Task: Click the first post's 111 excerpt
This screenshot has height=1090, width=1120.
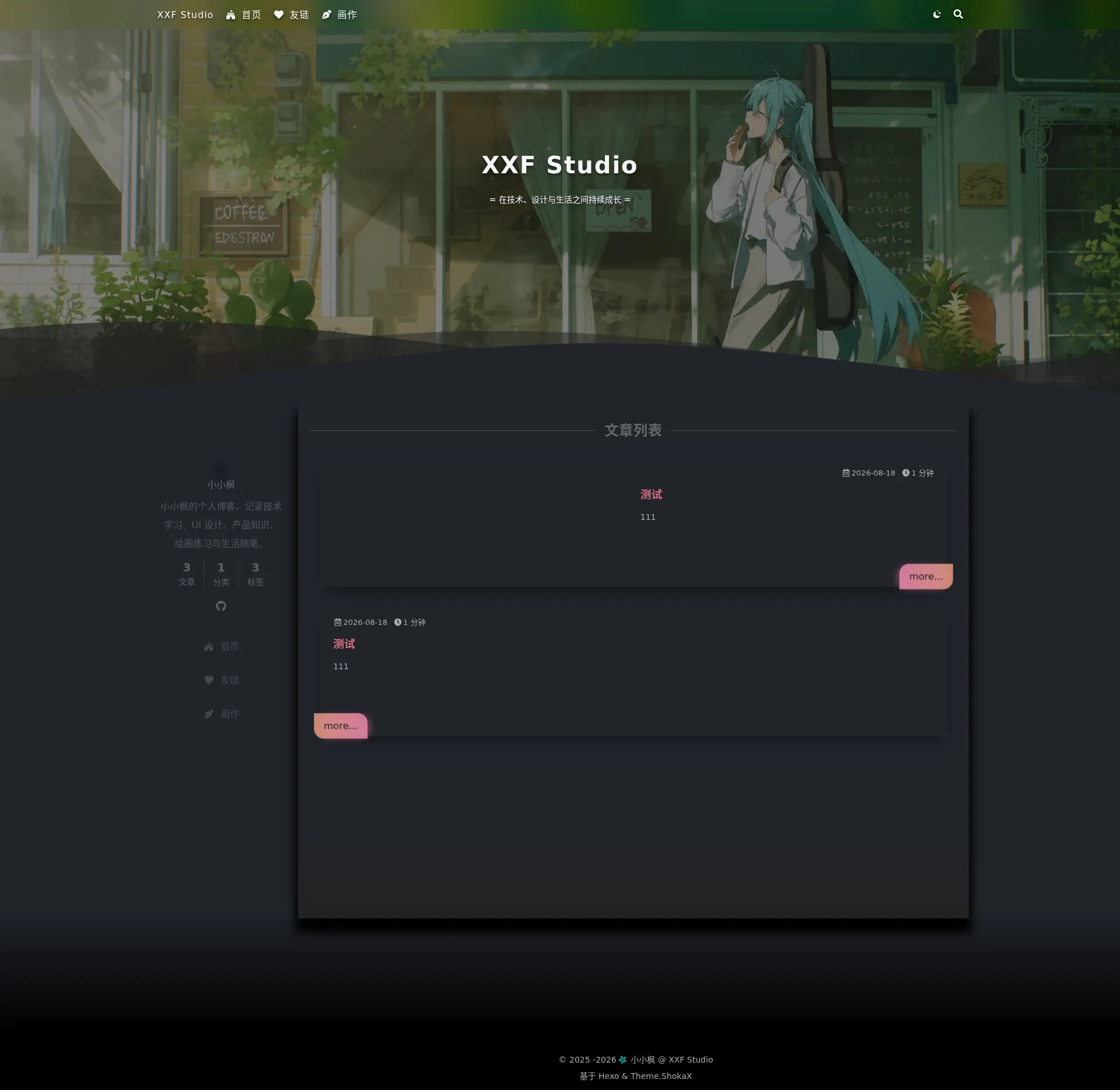Action: [647, 518]
